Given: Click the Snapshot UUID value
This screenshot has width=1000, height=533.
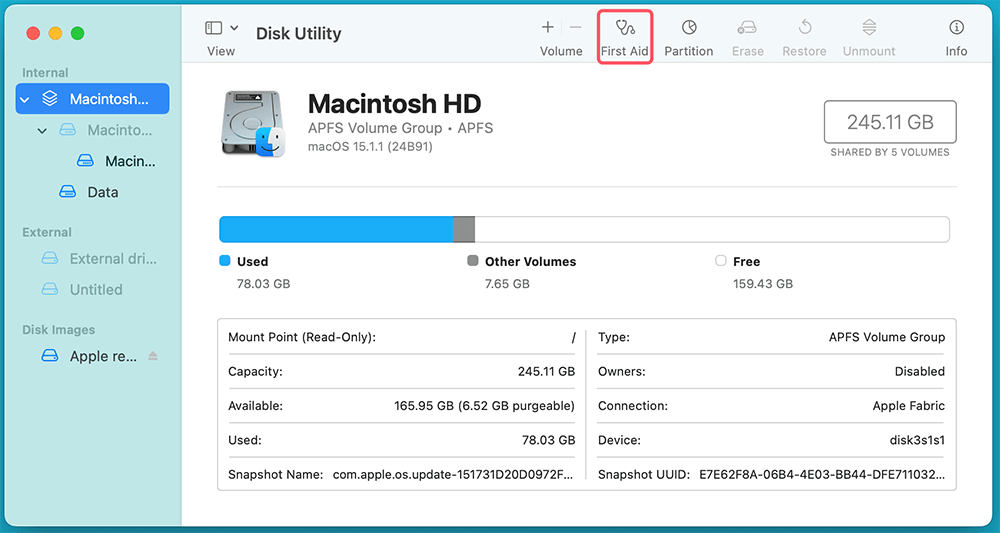Looking at the screenshot, I should point(823,475).
